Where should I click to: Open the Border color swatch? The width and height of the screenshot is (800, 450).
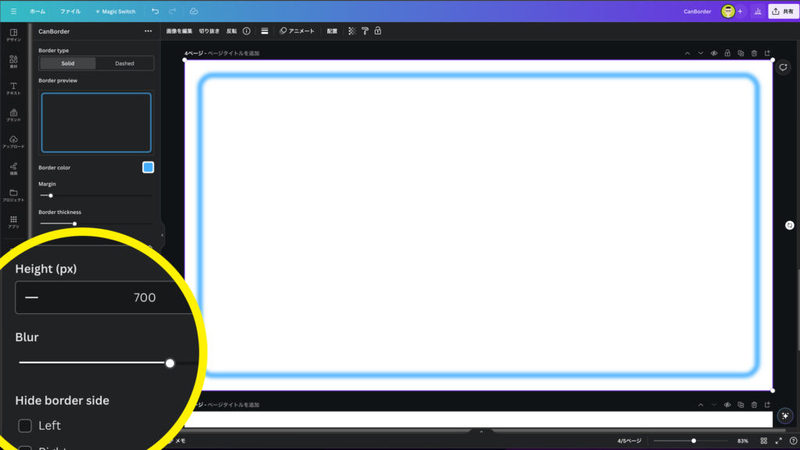pos(148,167)
